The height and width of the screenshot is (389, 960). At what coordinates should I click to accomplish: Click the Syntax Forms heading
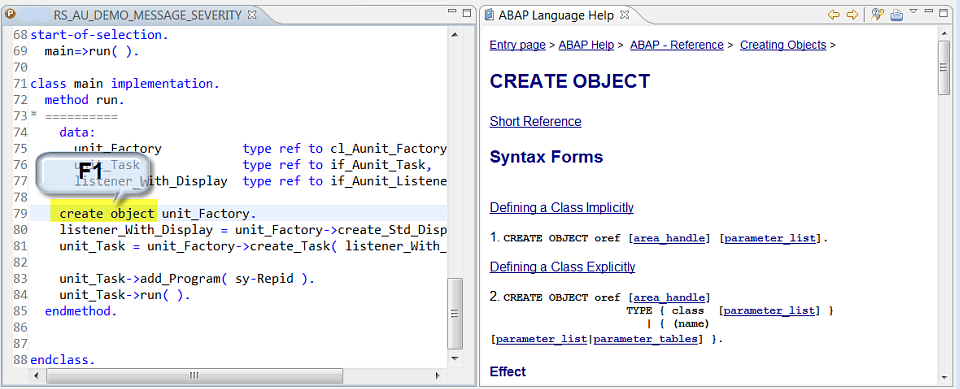point(546,157)
